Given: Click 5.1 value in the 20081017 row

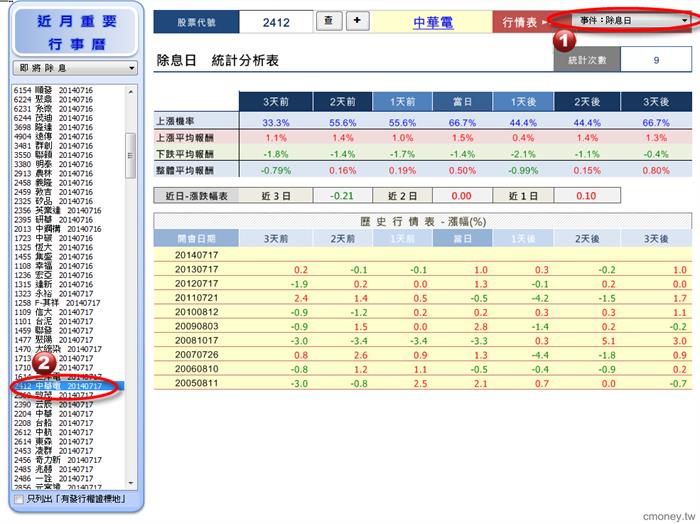Looking at the screenshot, I should pos(608,341).
